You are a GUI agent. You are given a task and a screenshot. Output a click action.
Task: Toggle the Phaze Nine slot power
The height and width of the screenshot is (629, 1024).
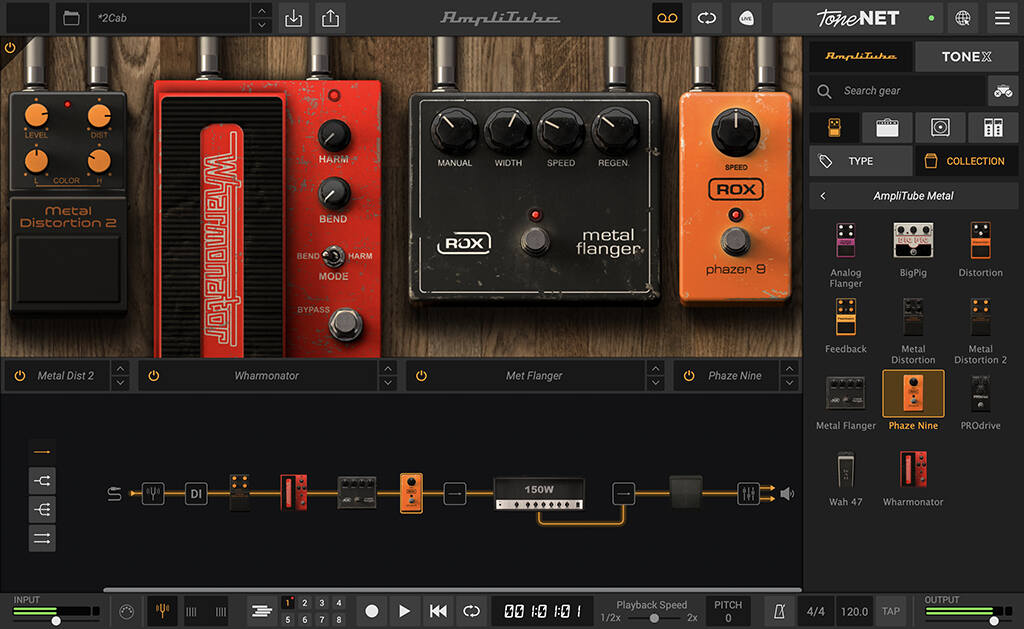[x=689, y=375]
